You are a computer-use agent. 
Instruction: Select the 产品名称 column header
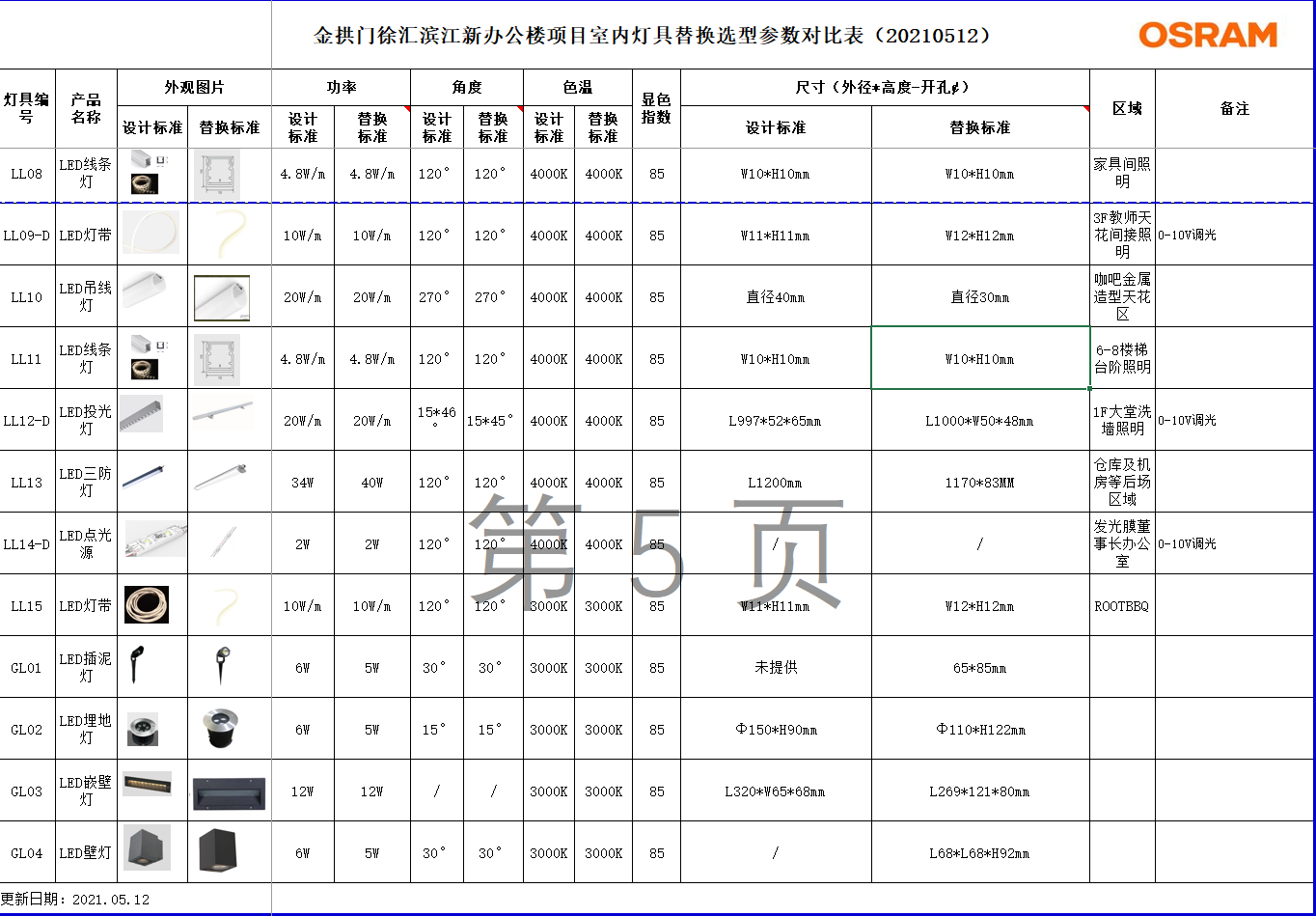point(87,108)
